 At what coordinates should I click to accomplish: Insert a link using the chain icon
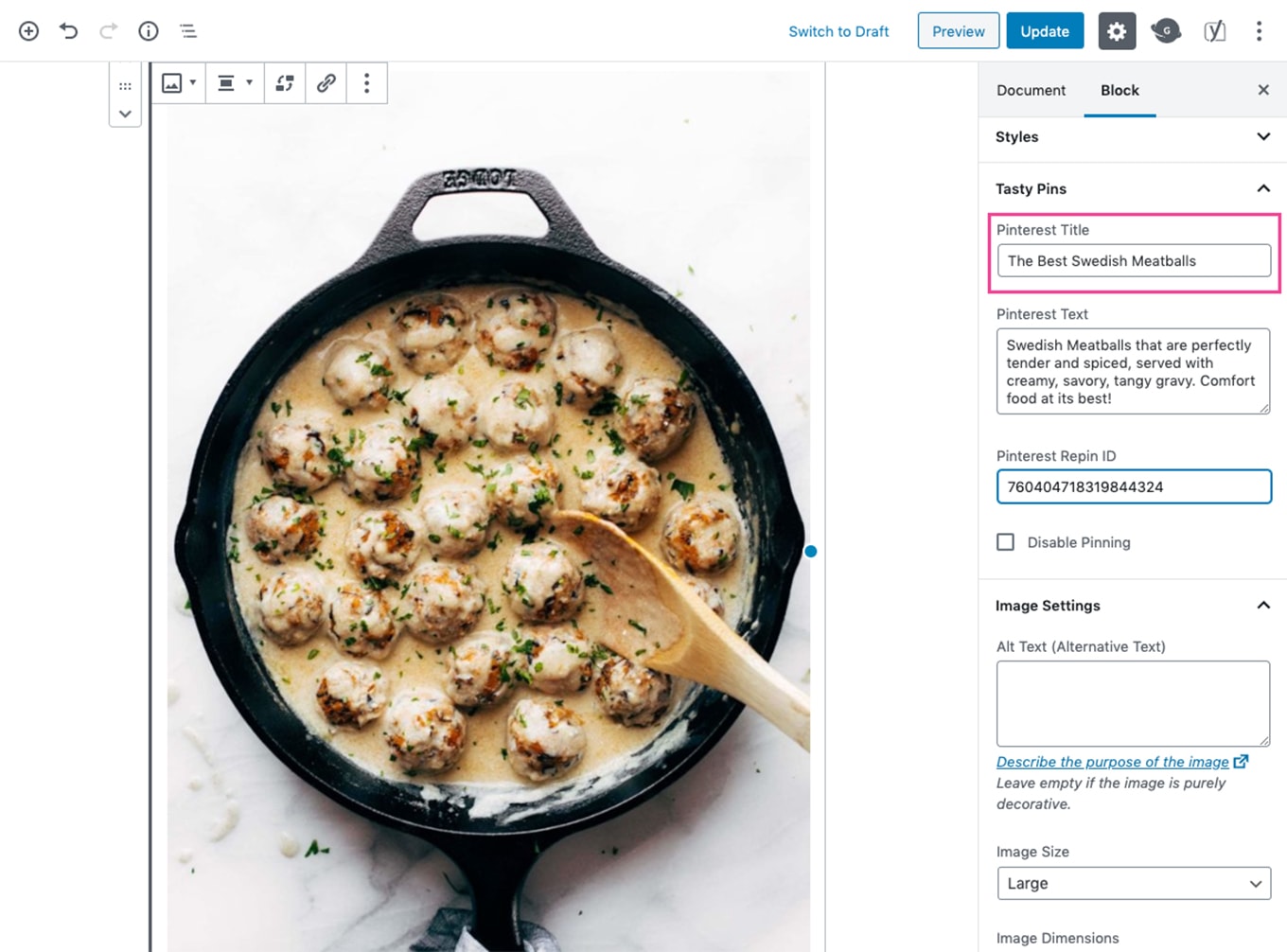[326, 83]
